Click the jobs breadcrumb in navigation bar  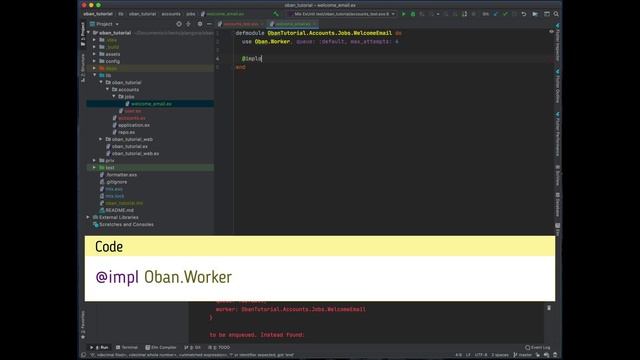[x=191, y=14]
